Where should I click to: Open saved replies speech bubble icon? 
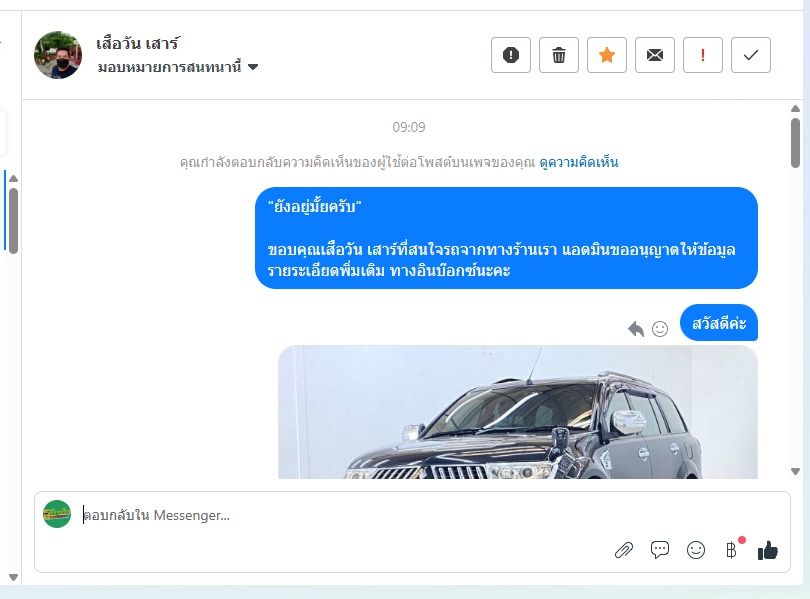click(x=660, y=550)
